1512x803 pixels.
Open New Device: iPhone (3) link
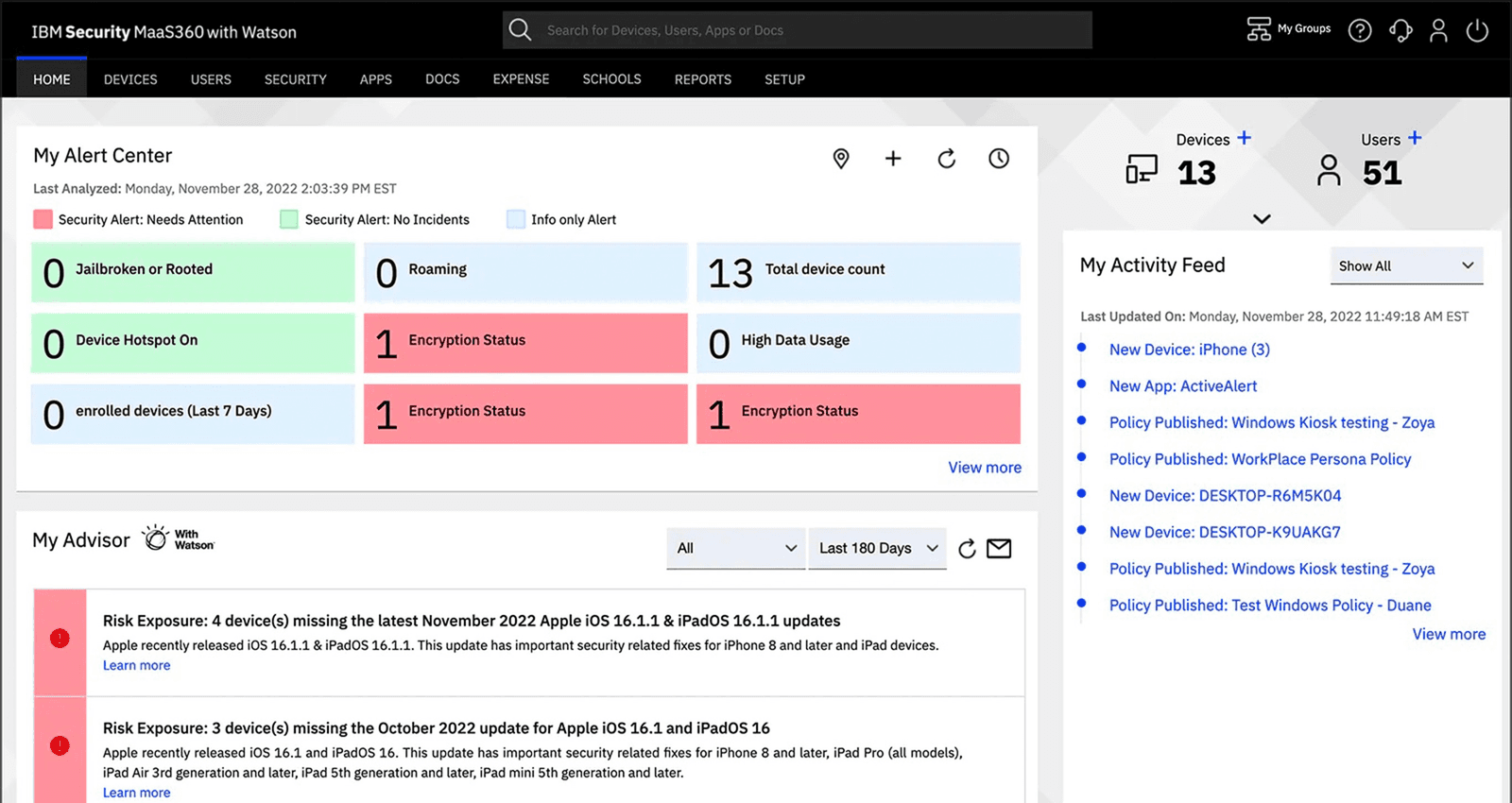1190,350
